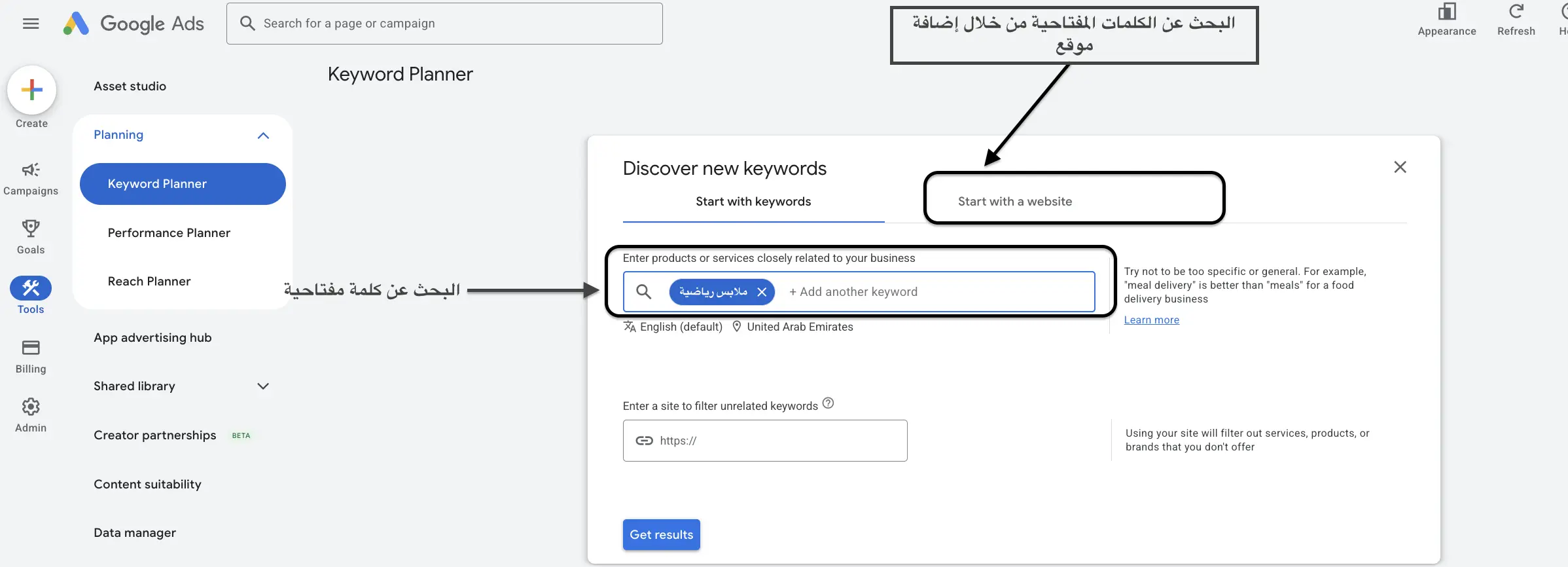Click the Discover new keywords heading
The height and width of the screenshot is (567, 1568).
tap(724, 169)
